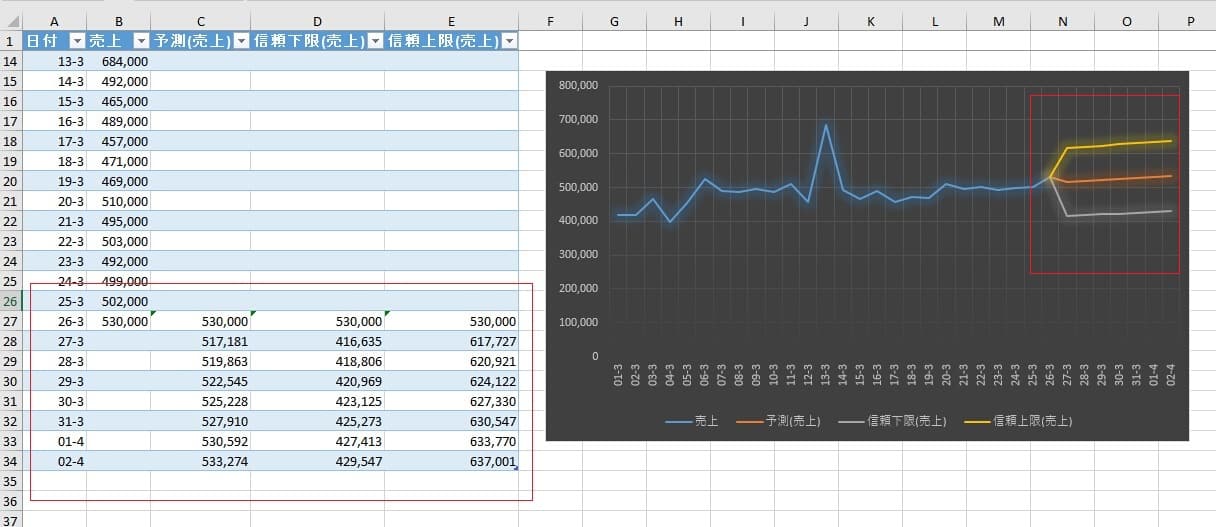Open the 日付 column filter dropdown
The width and height of the screenshot is (1216, 527).
point(77,41)
